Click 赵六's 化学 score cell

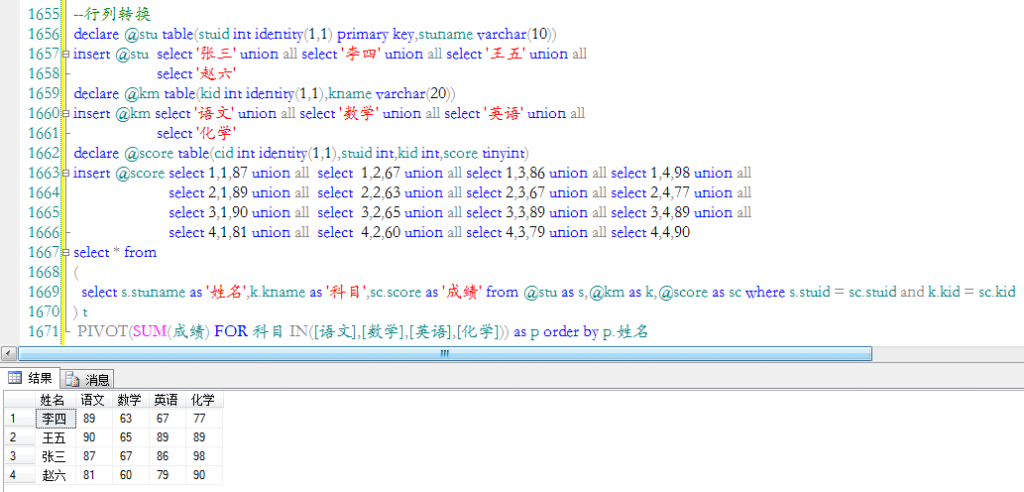[204, 475]
